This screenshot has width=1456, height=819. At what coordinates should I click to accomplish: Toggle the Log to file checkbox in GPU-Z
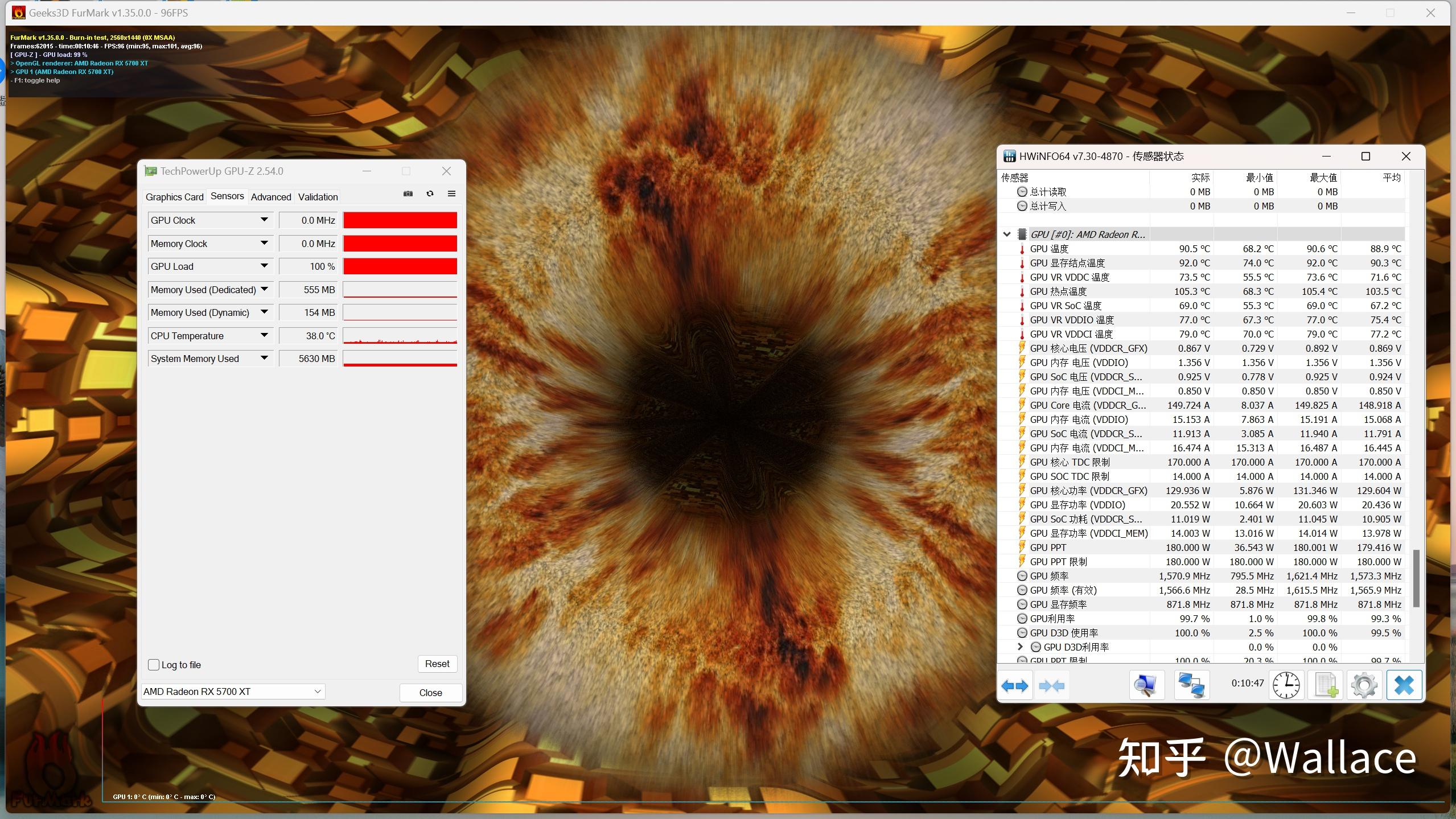click(154, 664)
